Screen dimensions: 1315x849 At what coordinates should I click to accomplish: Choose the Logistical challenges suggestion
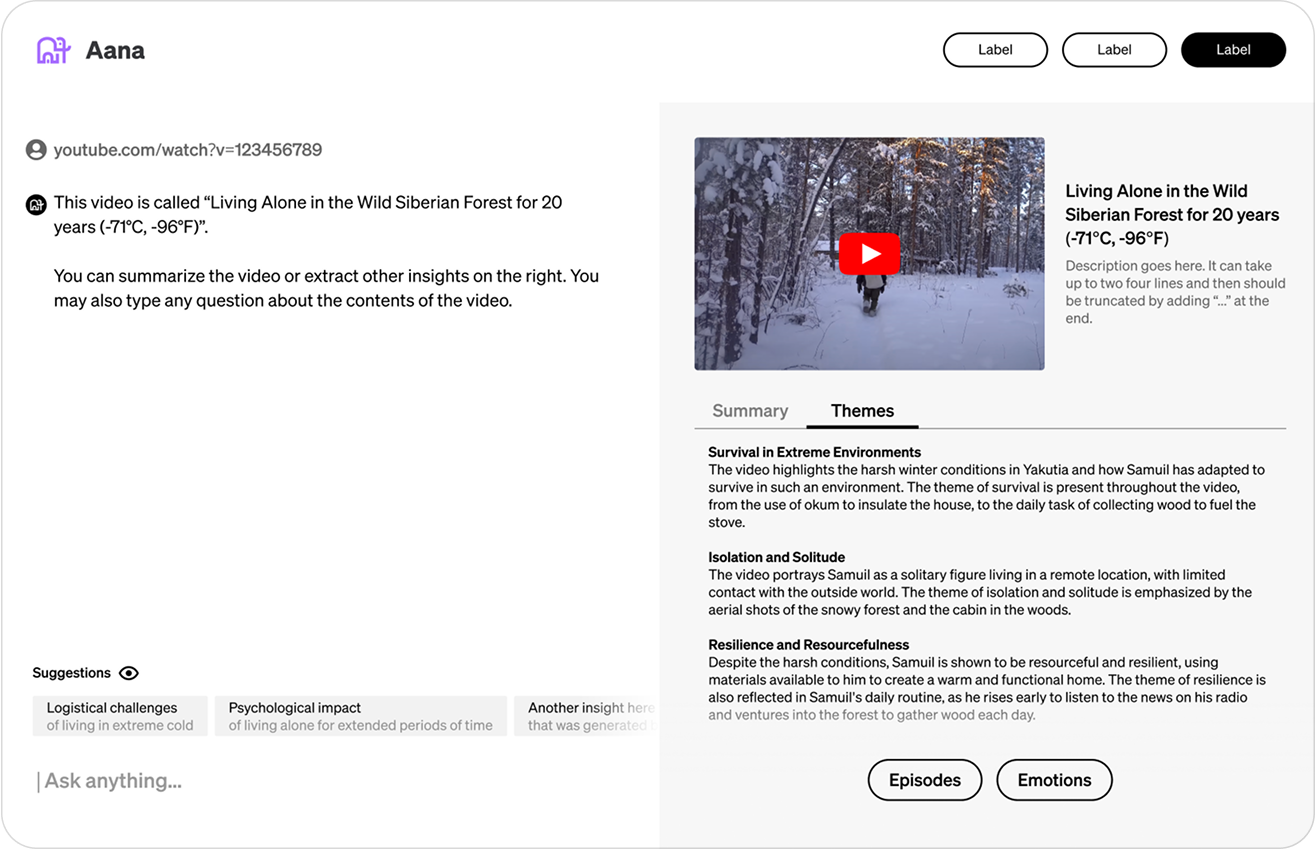tap(120, 716)
